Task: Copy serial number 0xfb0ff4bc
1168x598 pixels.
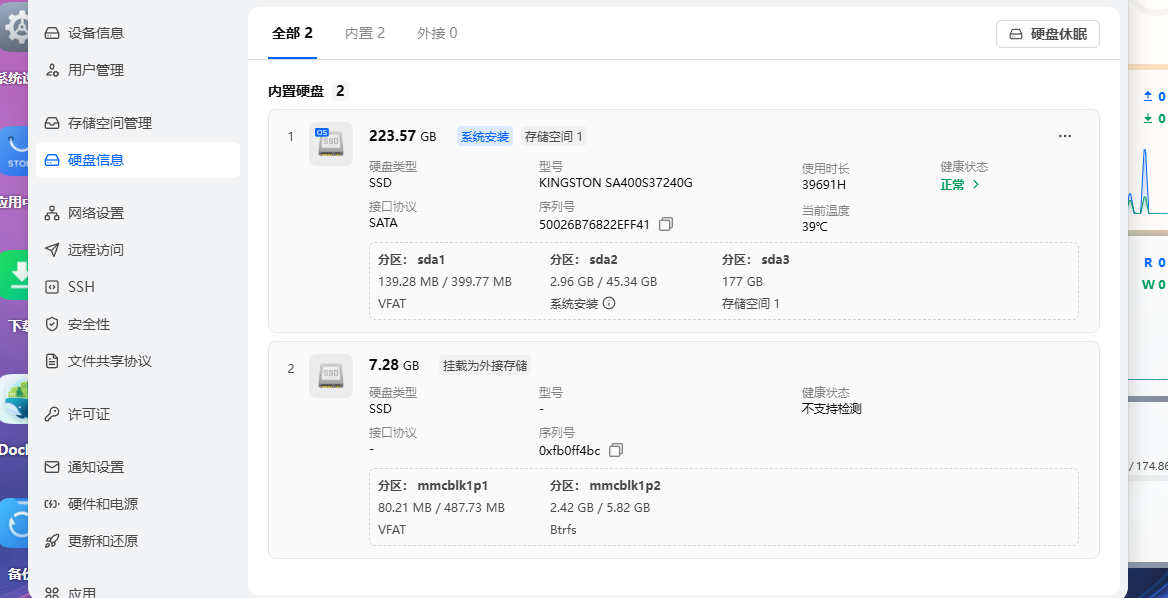Action: click(x=616, y=450)
